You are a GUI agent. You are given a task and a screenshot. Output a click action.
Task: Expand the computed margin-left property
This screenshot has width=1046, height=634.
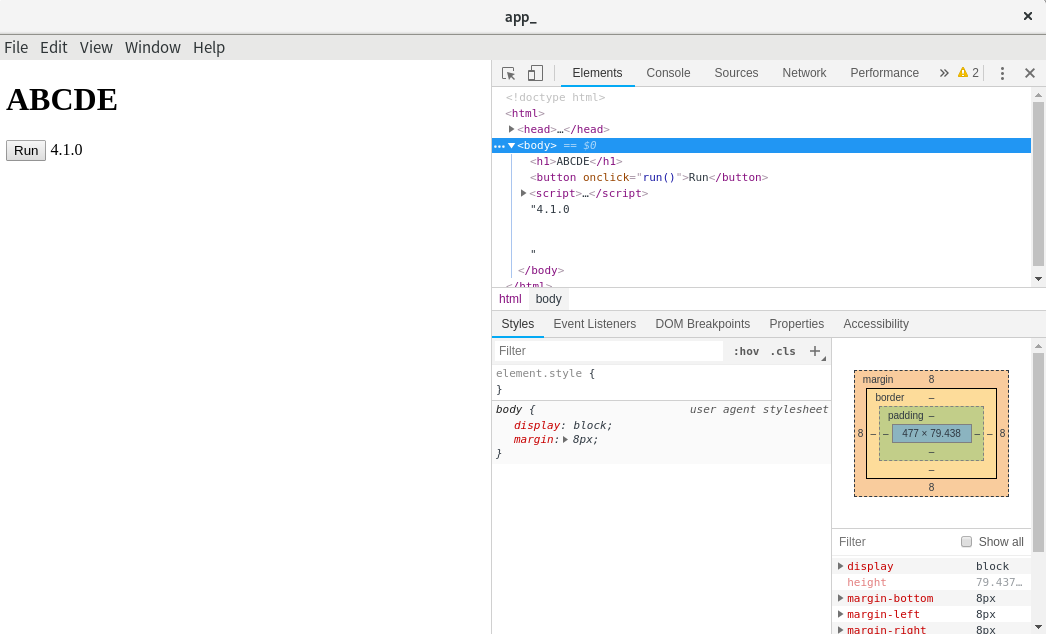[x=841, y=614]
